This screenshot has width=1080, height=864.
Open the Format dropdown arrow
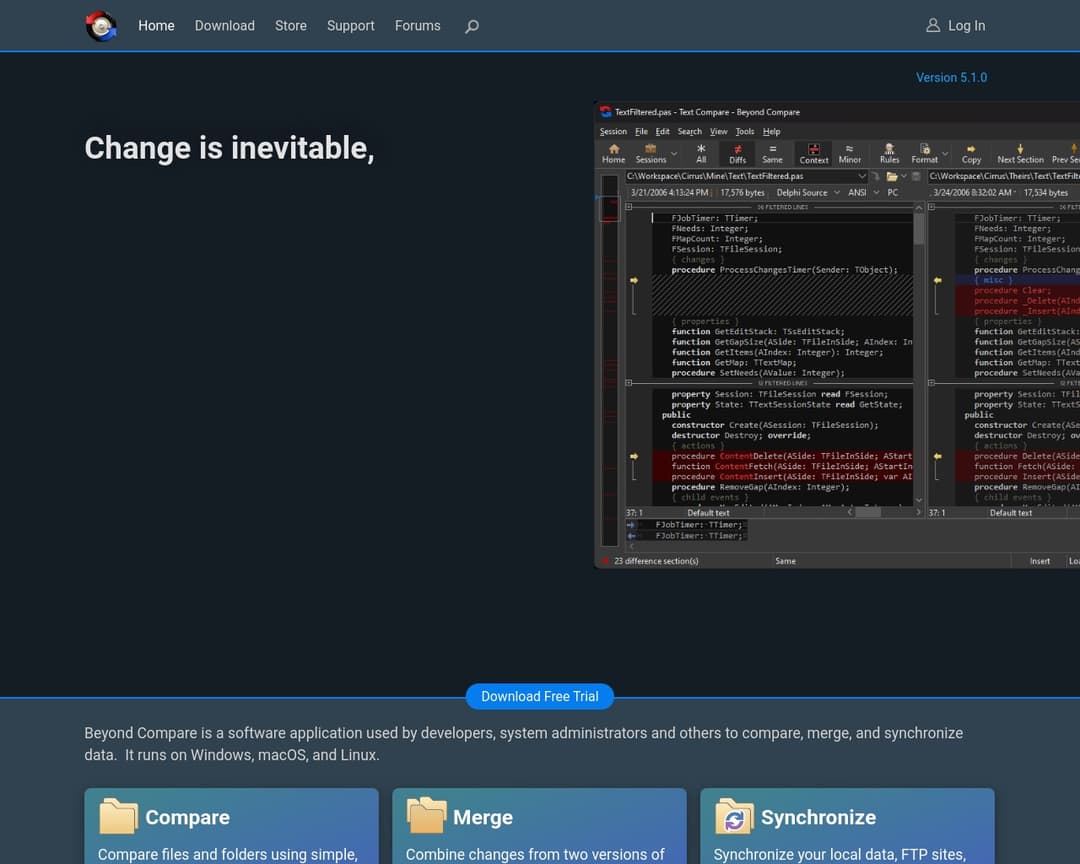point(945,154)
